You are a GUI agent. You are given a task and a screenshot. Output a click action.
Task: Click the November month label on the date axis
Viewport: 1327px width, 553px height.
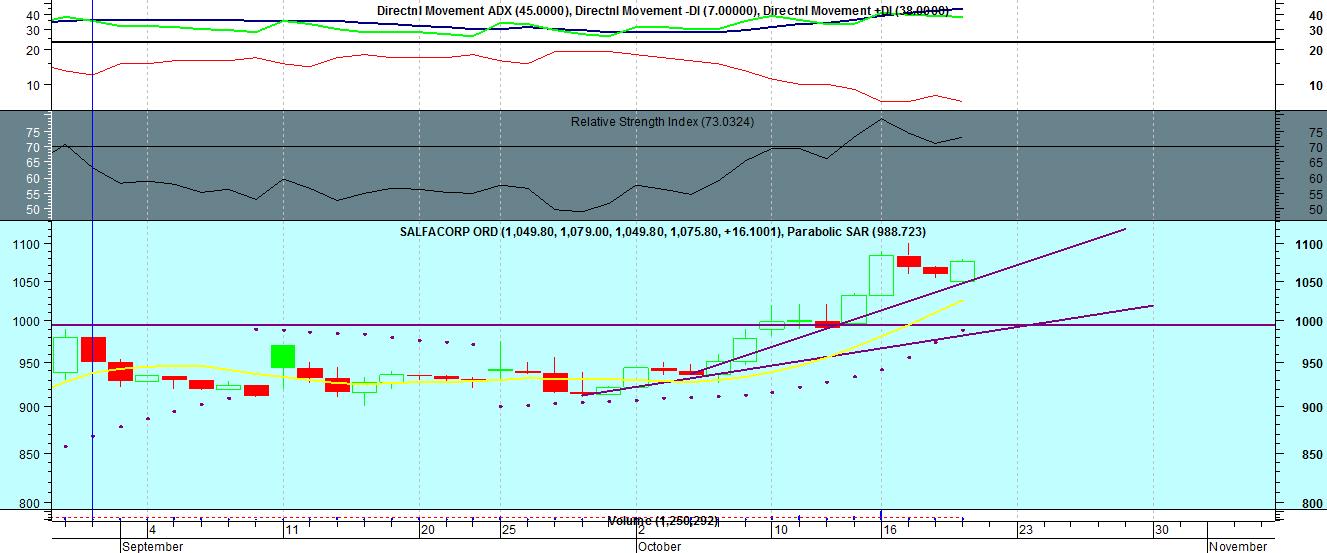point(1238,546)
